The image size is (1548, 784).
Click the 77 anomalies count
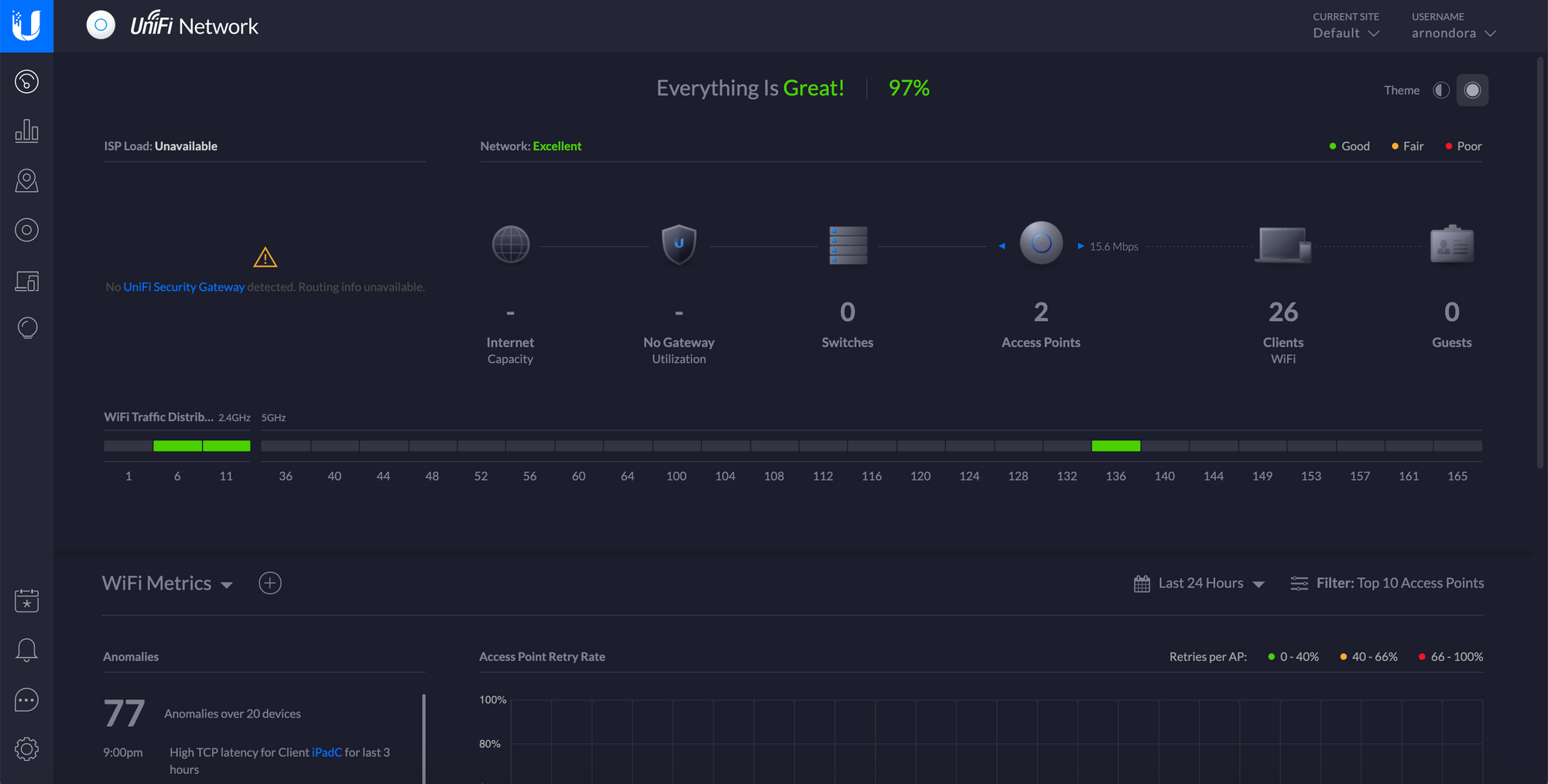pos(124,713)
